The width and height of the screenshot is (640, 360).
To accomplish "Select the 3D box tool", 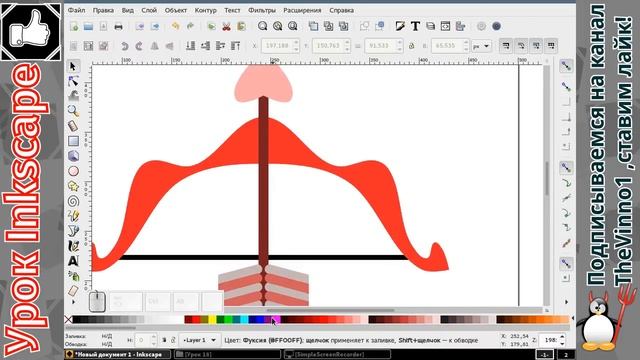I will click(x=73, y=156).
